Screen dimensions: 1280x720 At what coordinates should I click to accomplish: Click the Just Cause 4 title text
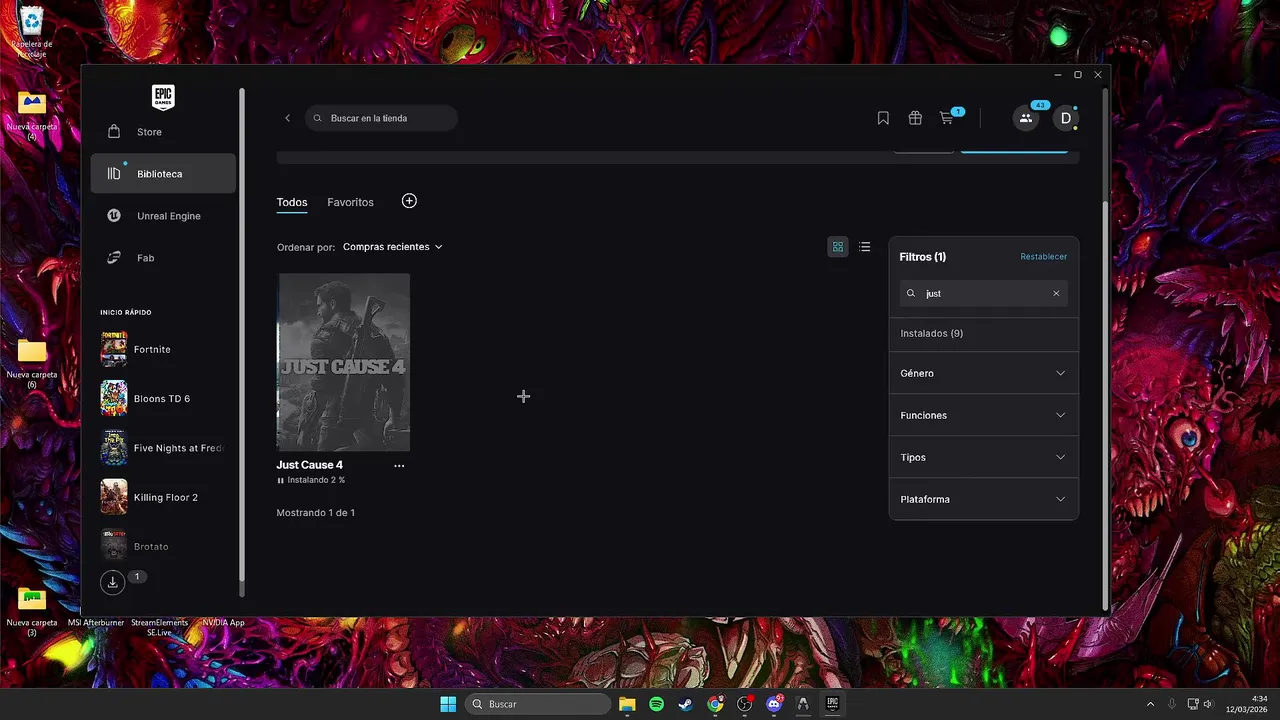[309, 465]
